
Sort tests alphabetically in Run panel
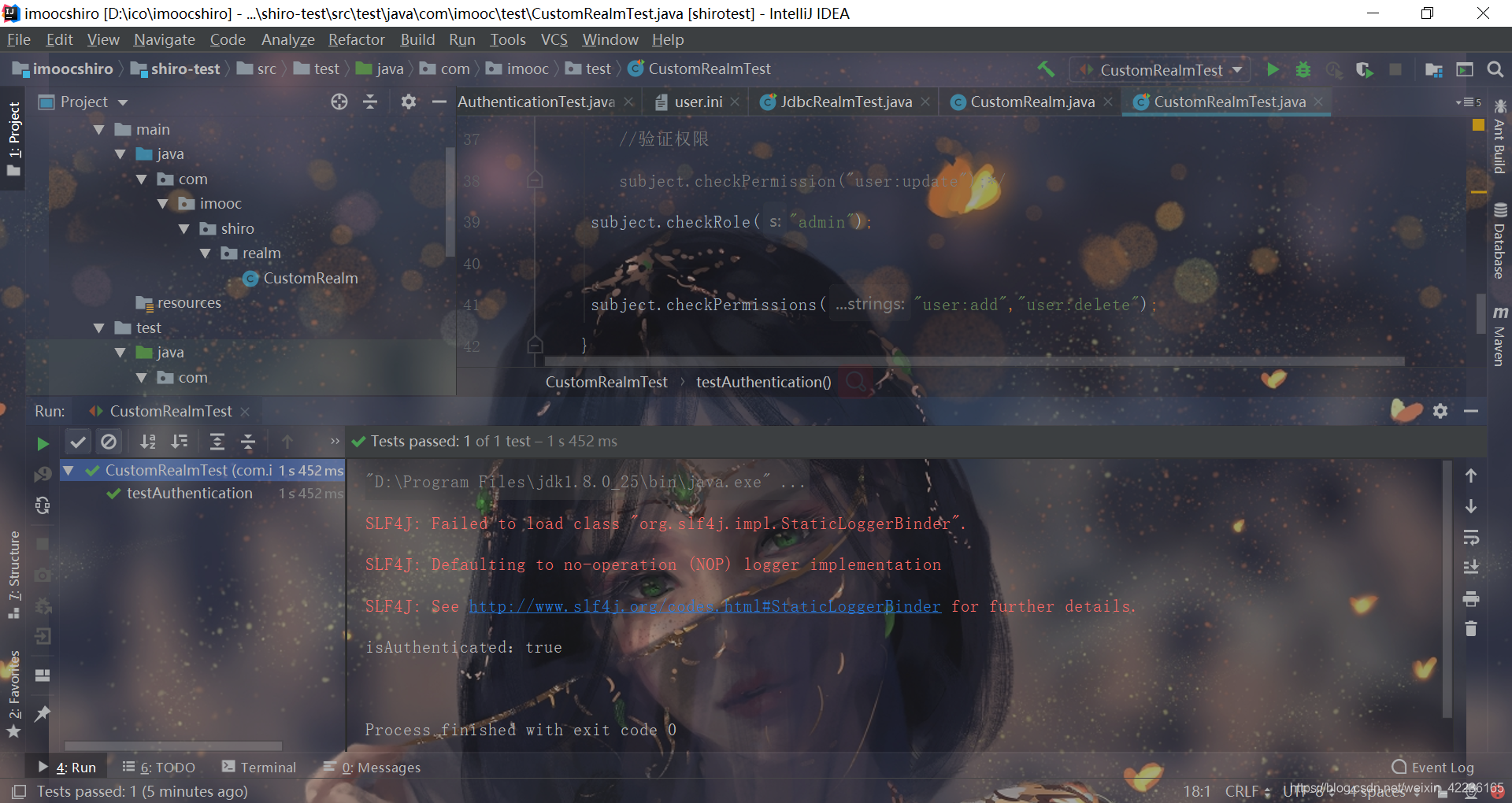coord(147,442)
